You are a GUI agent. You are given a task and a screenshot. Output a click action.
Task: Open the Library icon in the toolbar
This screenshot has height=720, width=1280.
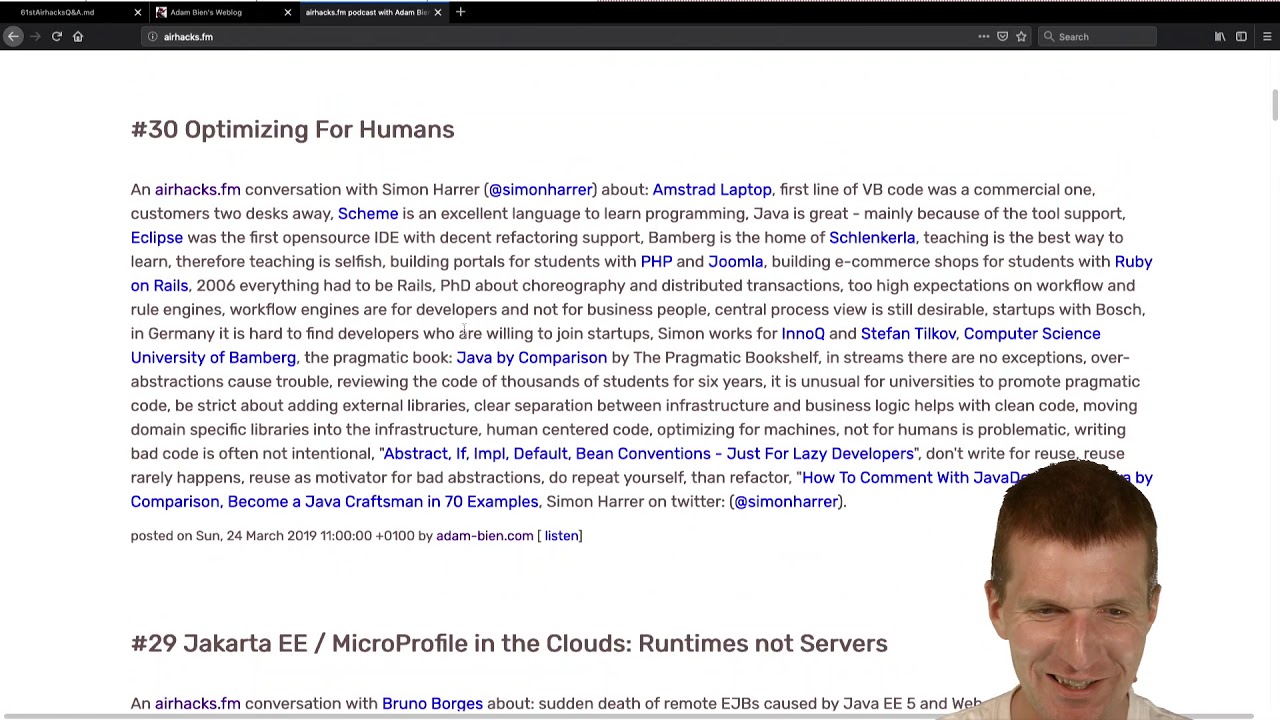1220,37
